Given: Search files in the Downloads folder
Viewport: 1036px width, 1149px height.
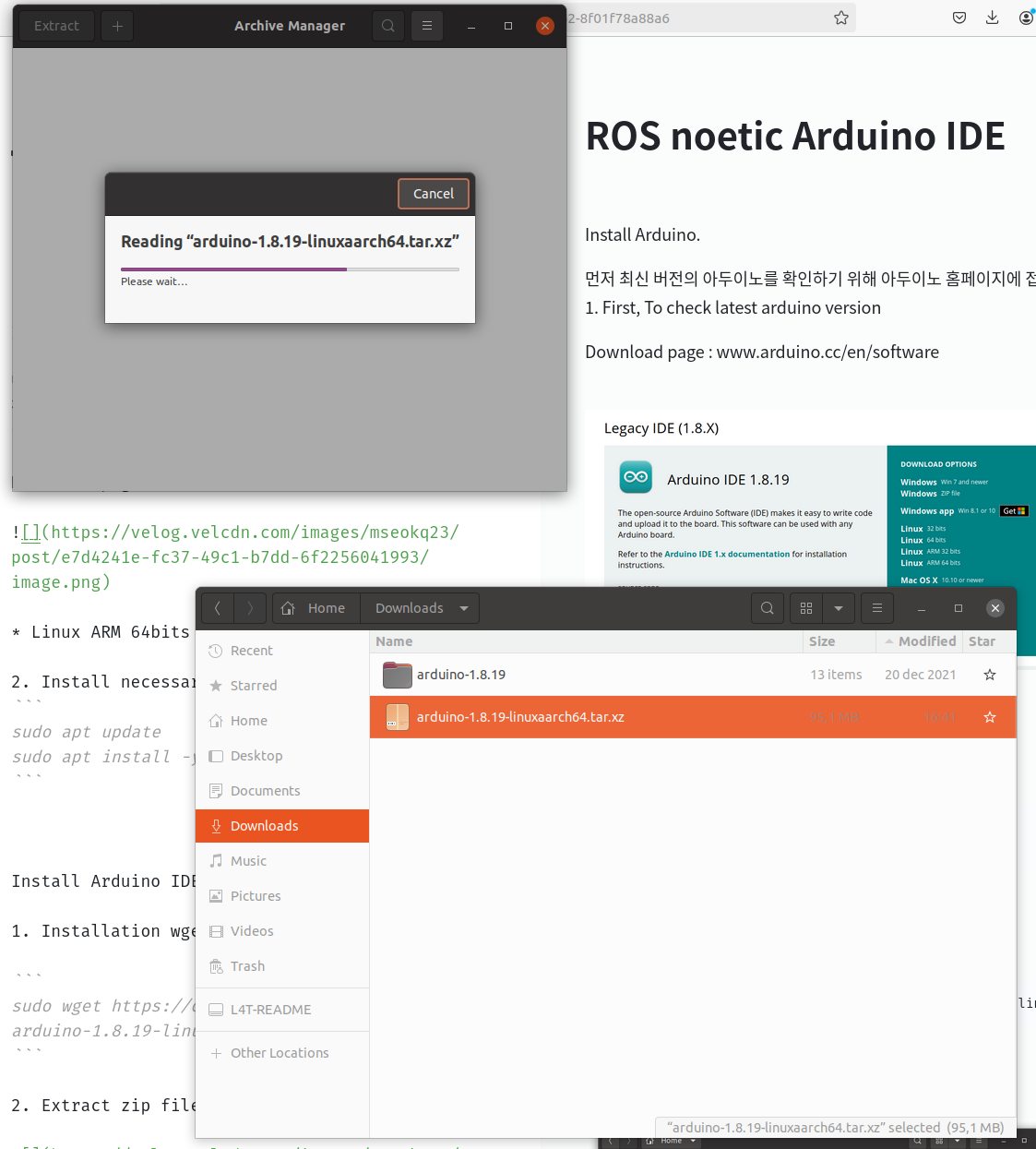Looking at the screenshot, I should [x=768, y=608].
